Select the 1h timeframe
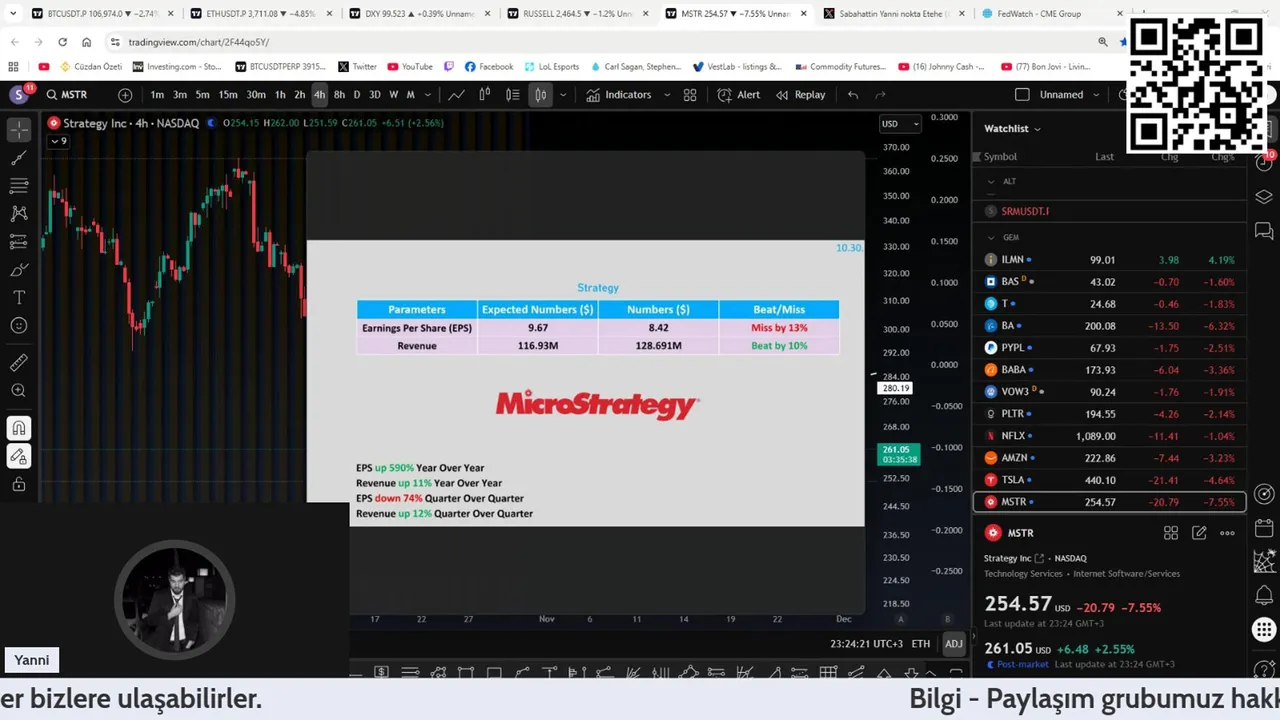Screen dimensions: 1280x720 (280, 95)
